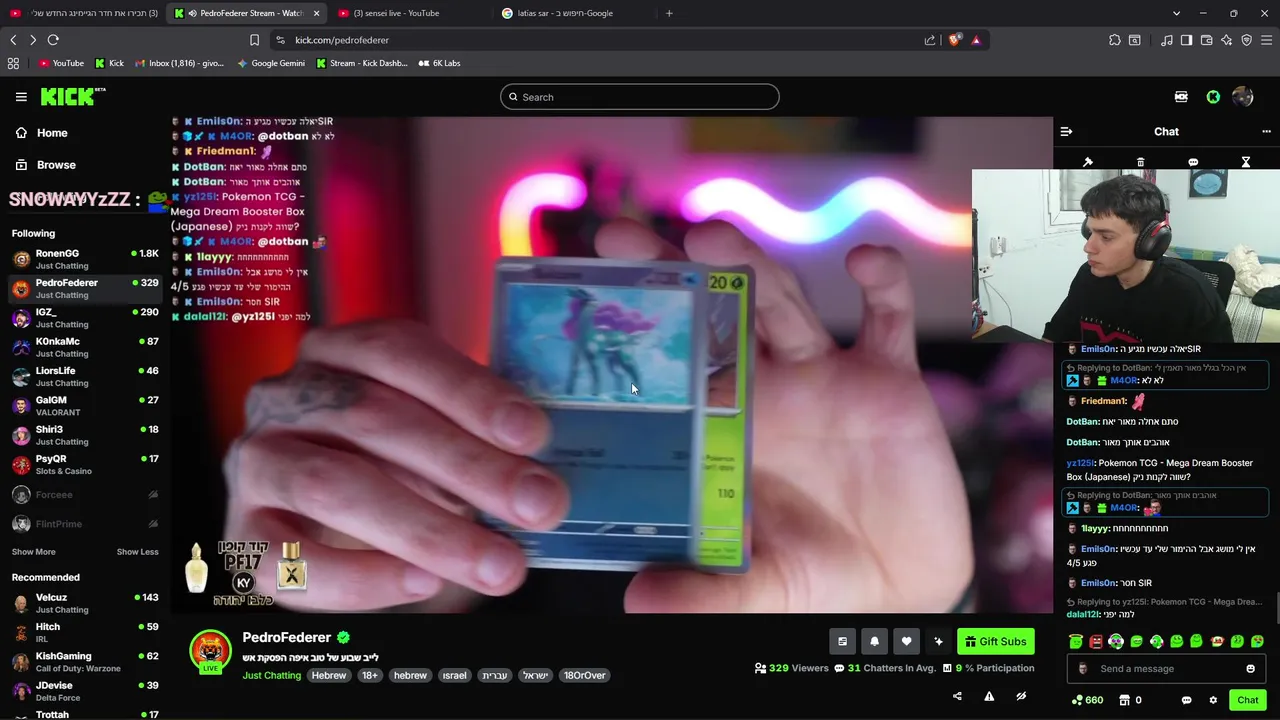
Task: Open the emoji picker in chat input
Action: click(x=1250, y=669)
